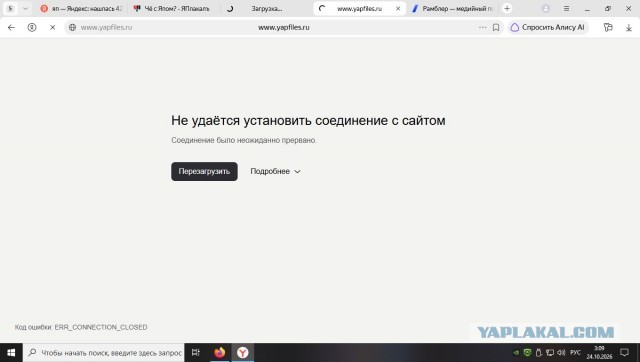
Task: Open downloads with the arrow icon
Action: coord(629,27)
